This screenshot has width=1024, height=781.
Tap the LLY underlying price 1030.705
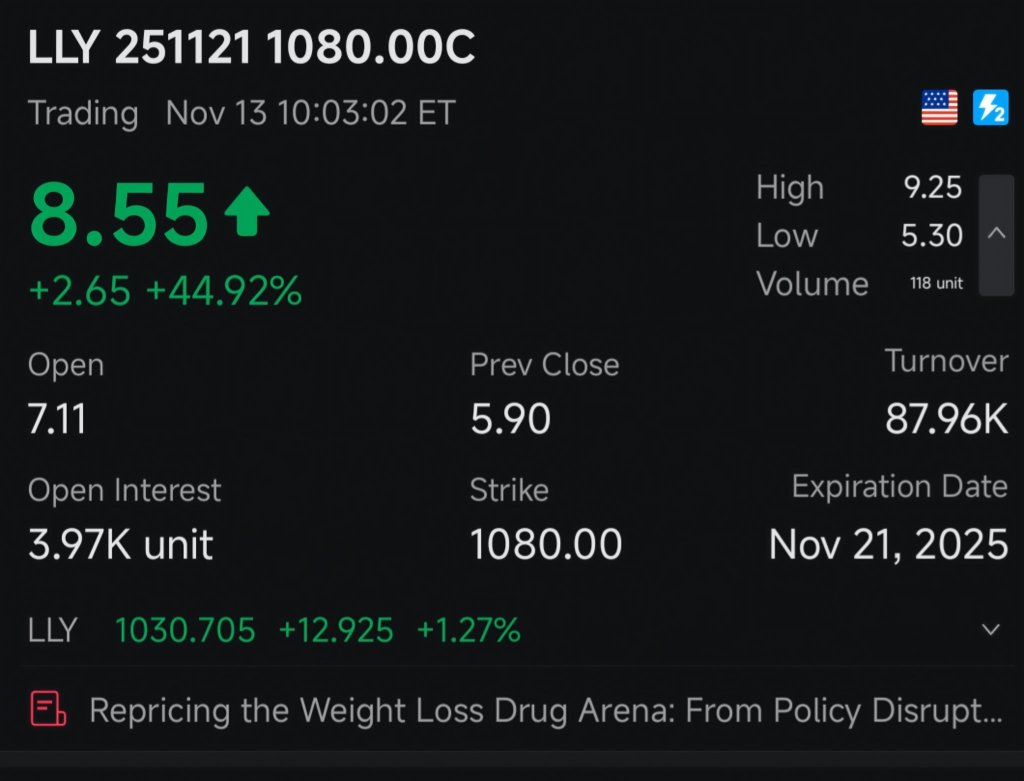pos(185,631)
